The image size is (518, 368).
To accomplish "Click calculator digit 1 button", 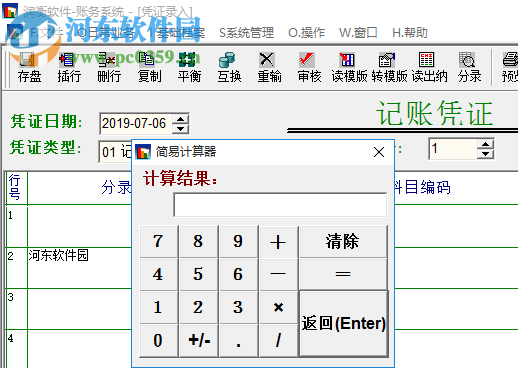I will click(158, 307).
